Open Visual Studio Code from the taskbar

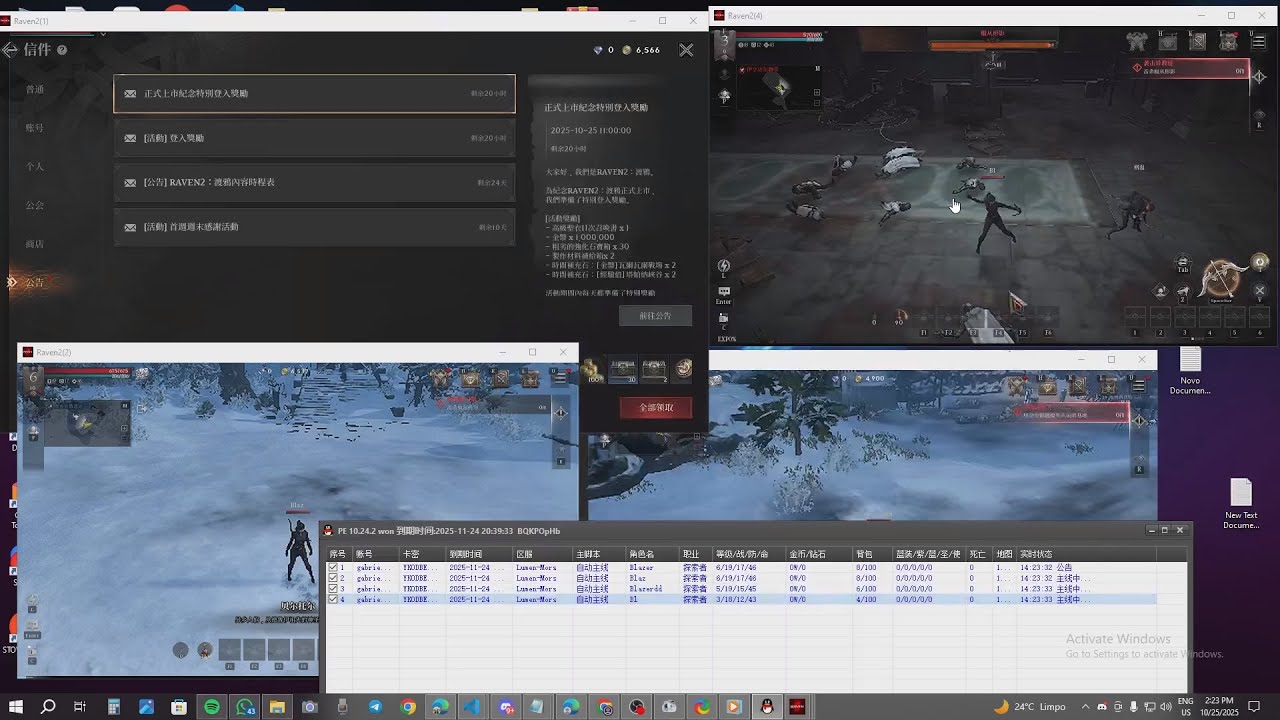473,707
